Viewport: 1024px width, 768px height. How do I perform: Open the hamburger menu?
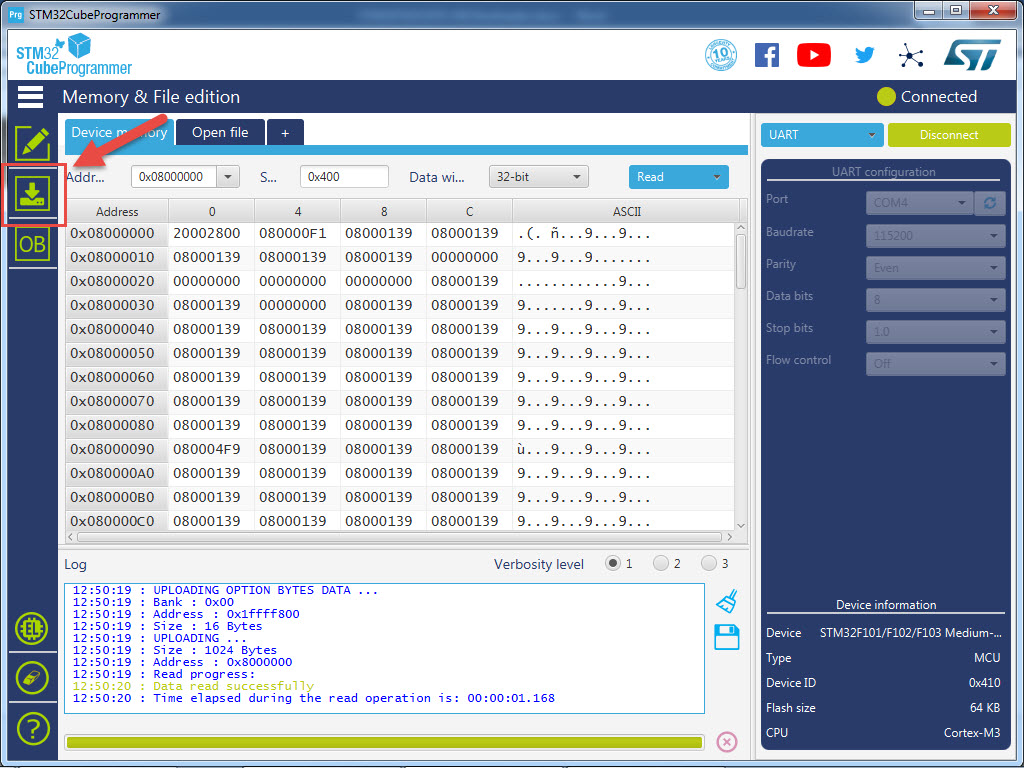30,96
